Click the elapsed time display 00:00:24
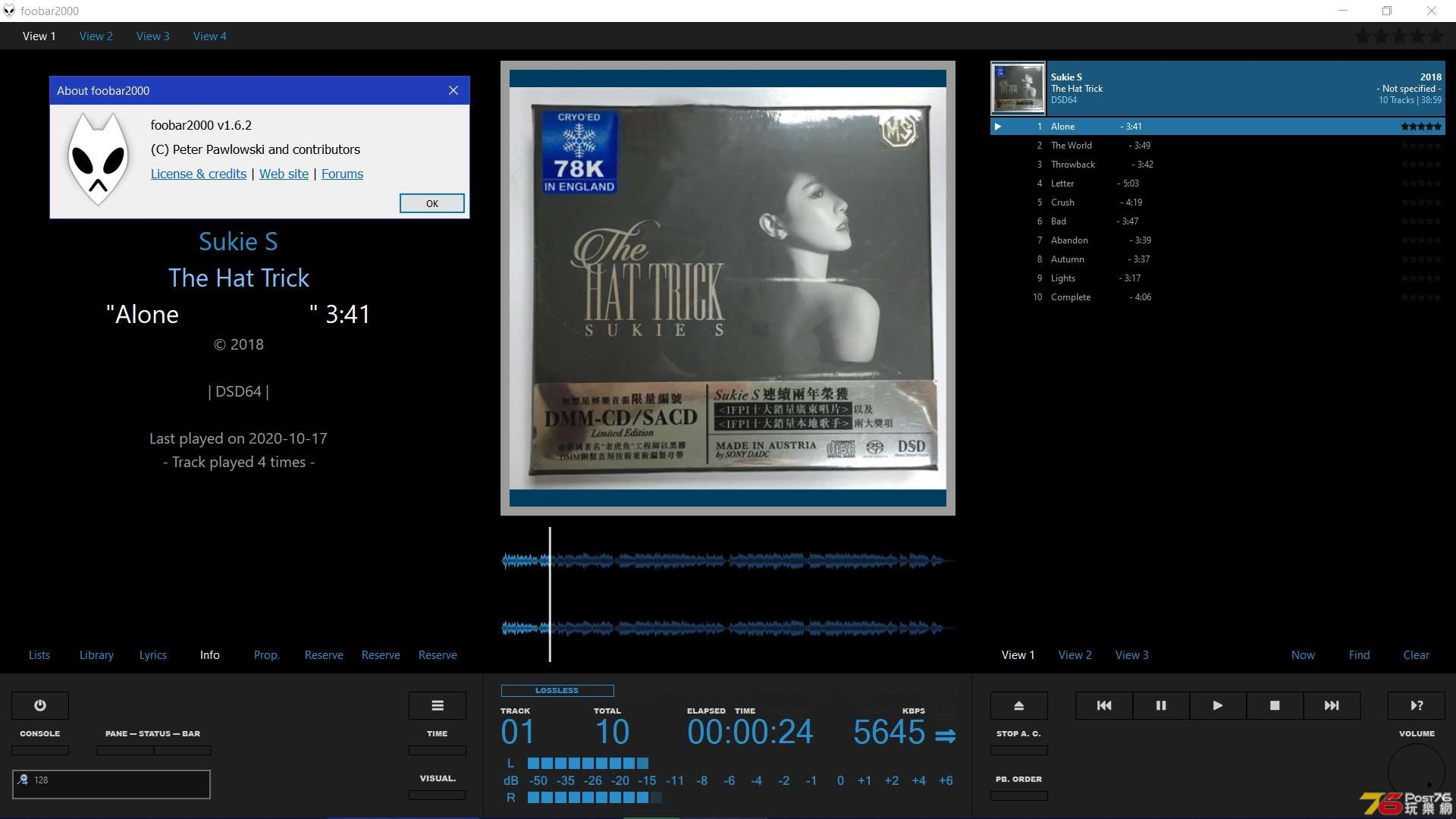 (750, 733)
